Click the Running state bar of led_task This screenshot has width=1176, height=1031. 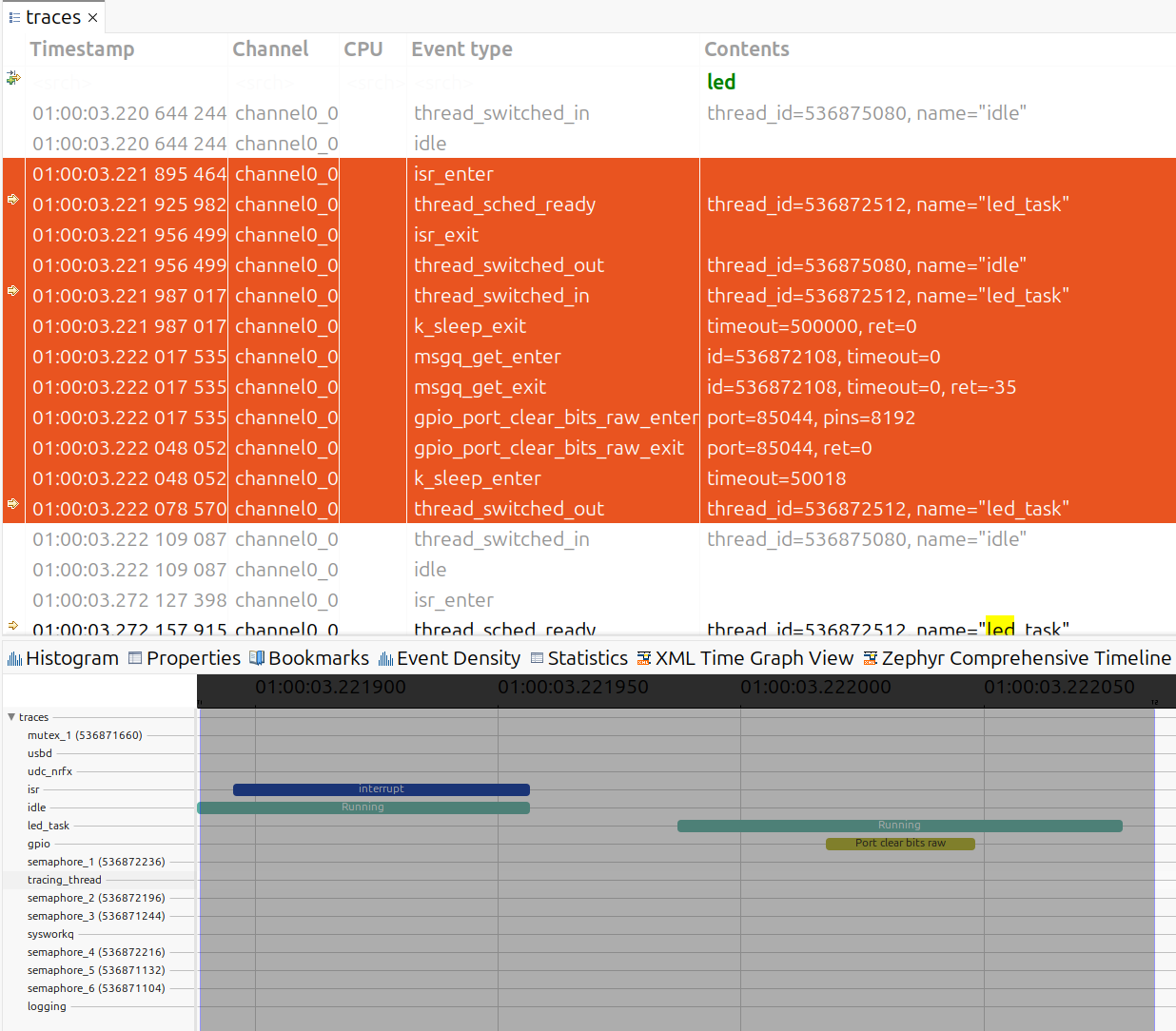[x=899, y=826]
